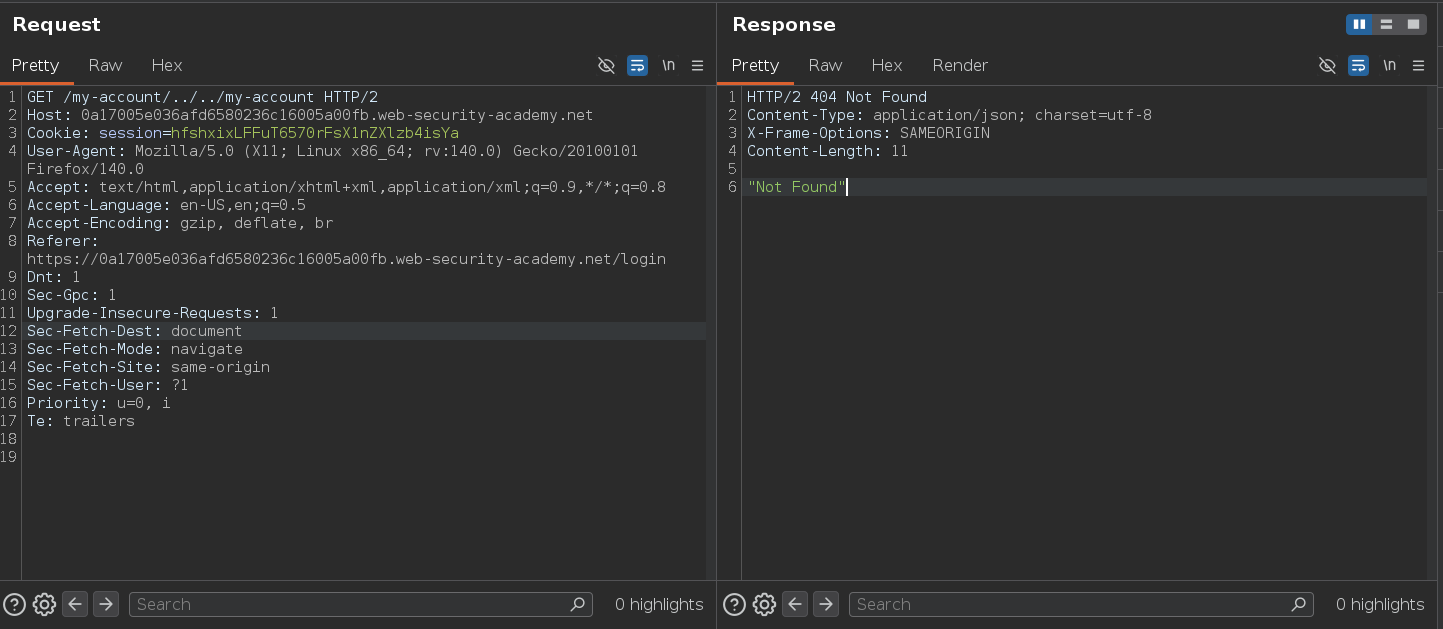Click the "Not Found" response body
Image resolution: width=1443 pixels, height=629 pixels.
click(x=796, y=187)
